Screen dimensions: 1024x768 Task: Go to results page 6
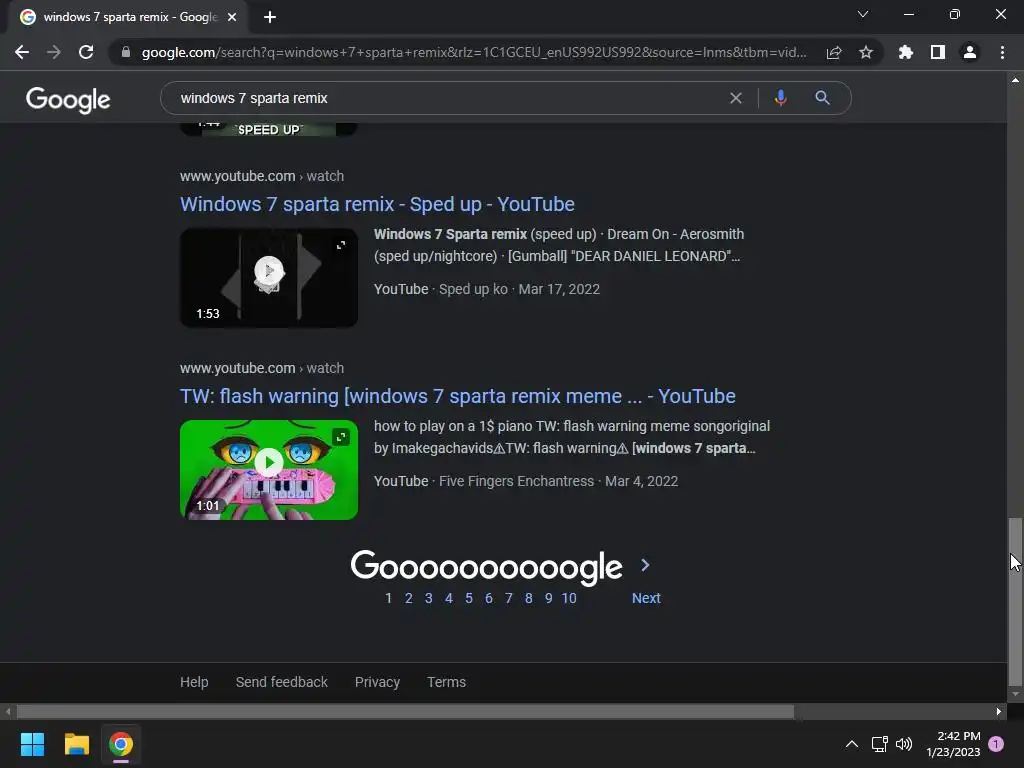click(488, 598)
